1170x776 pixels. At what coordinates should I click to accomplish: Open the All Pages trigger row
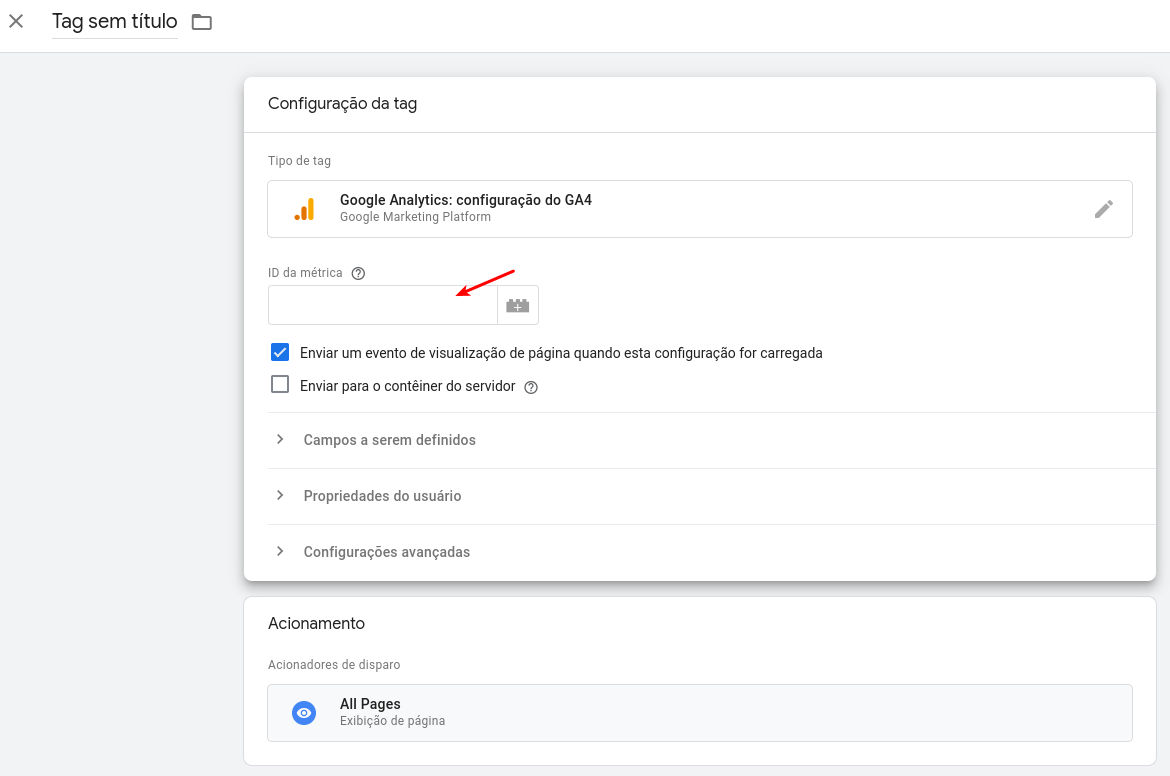point(700,713)
